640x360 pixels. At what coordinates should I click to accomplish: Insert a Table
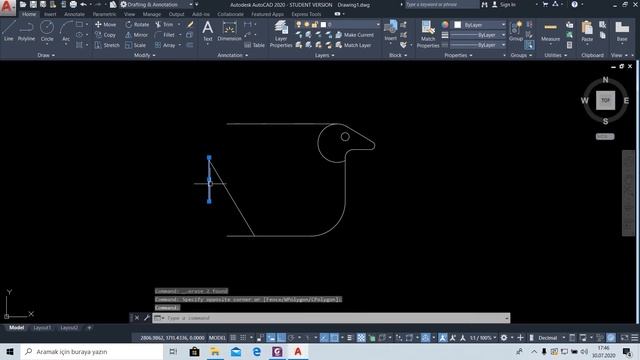254,45
